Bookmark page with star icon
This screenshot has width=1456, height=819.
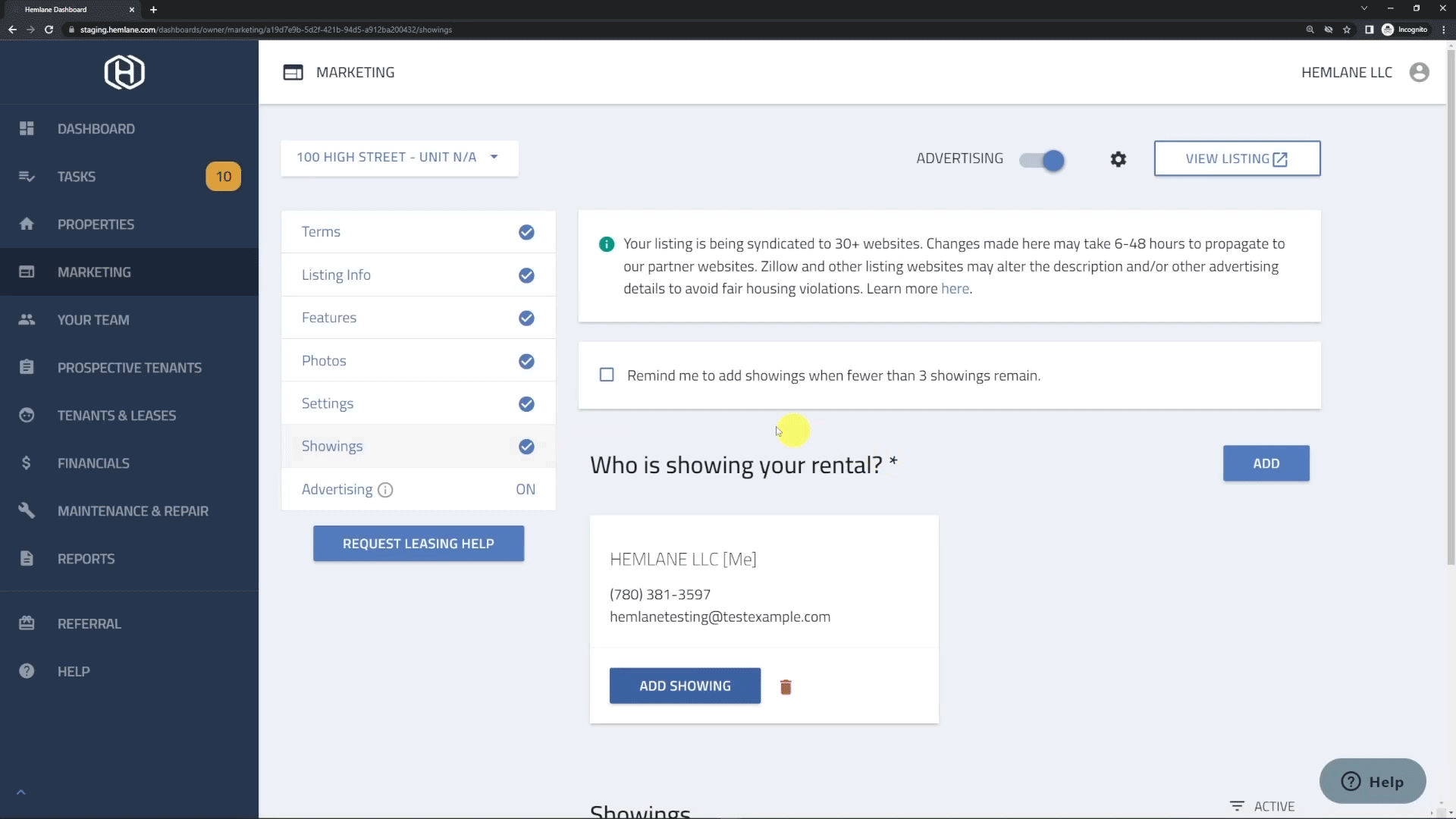coord(1347,30)
